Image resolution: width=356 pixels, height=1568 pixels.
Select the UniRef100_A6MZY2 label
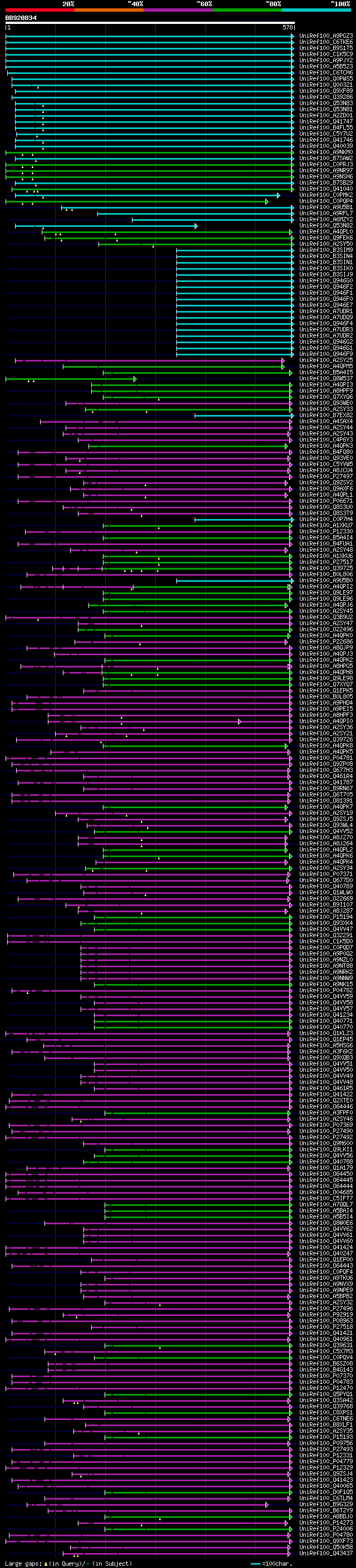(x=325, y=220)
